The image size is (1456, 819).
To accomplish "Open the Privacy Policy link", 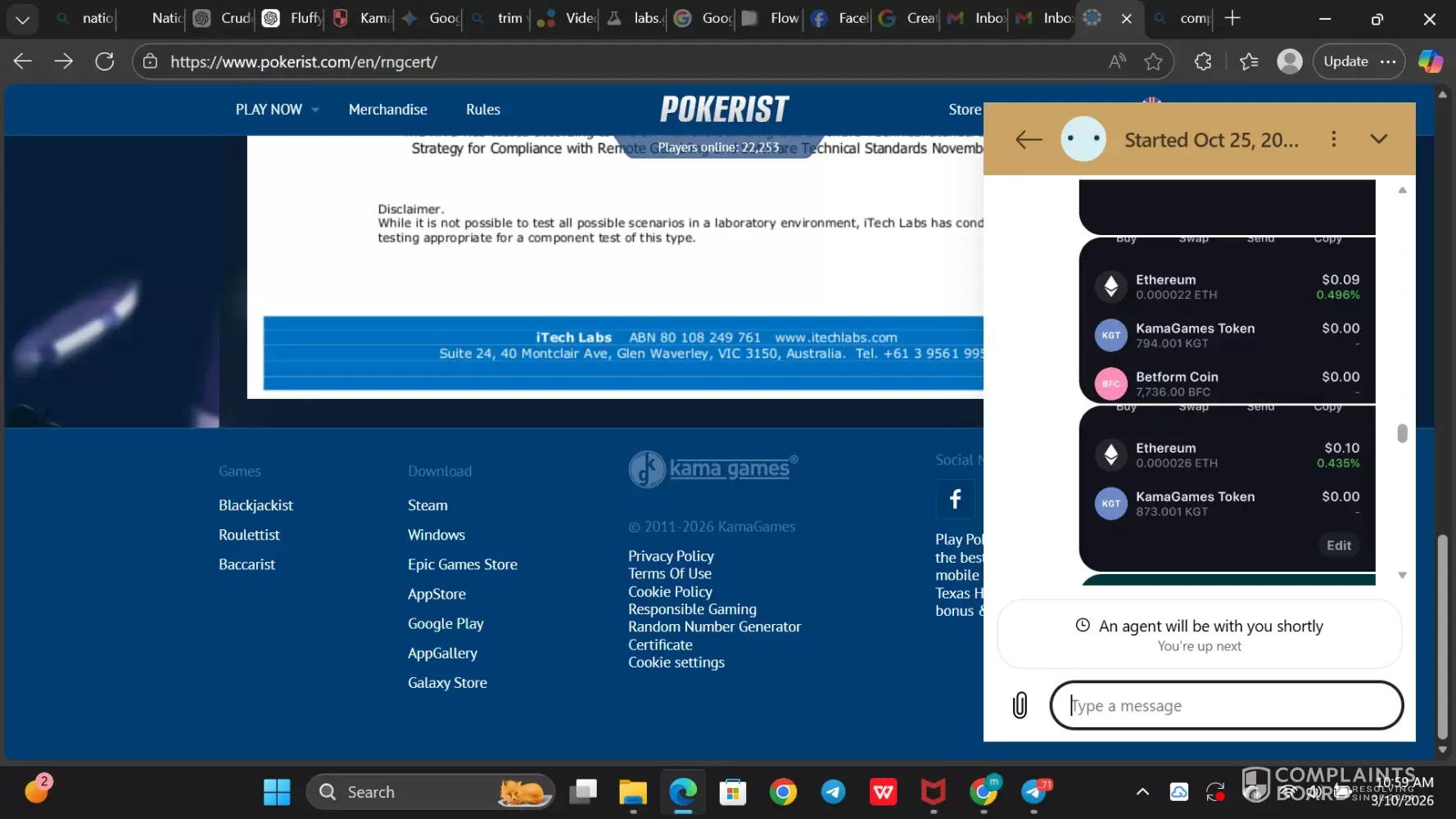I will click(671, 556).
